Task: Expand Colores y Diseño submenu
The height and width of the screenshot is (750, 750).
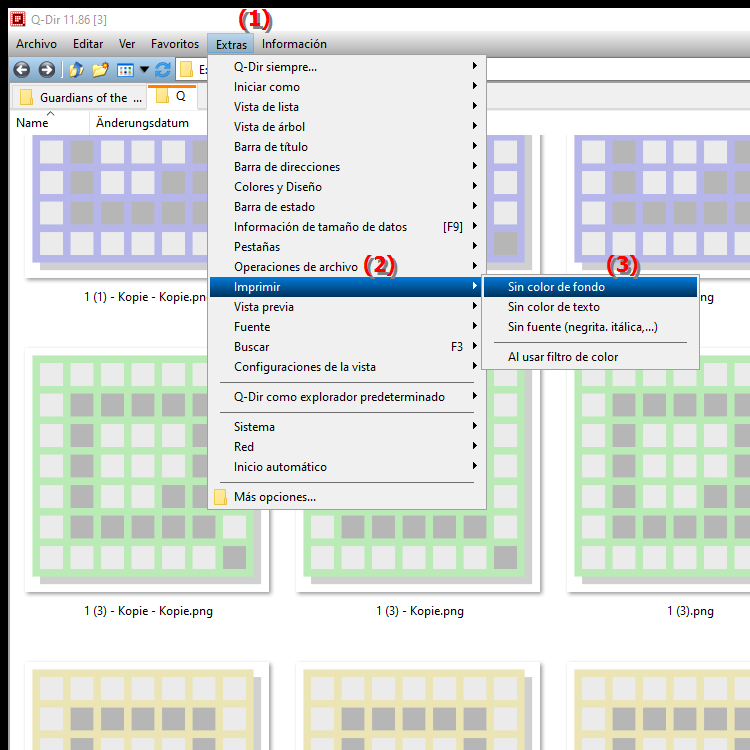Action: pos(348,187)
